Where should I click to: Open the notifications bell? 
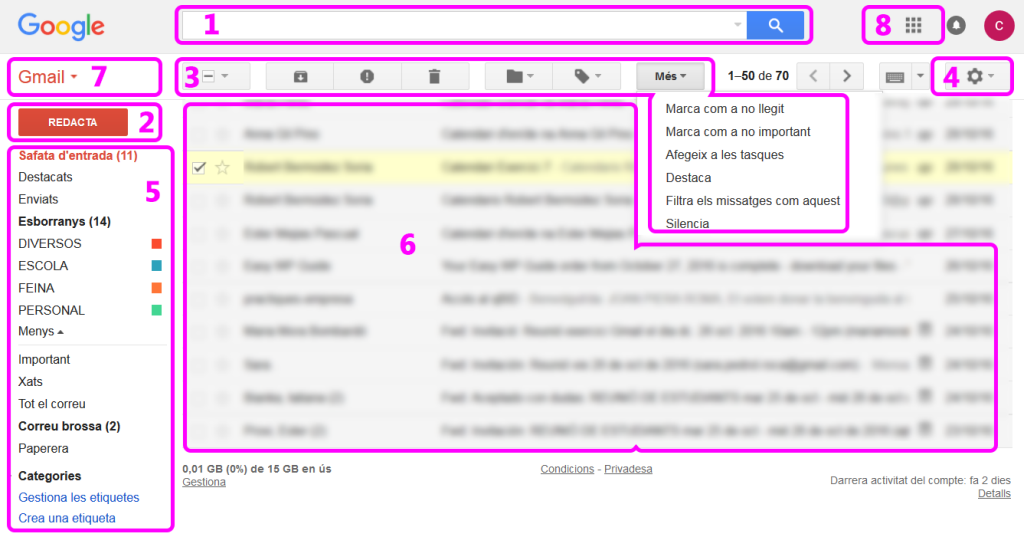957,26
